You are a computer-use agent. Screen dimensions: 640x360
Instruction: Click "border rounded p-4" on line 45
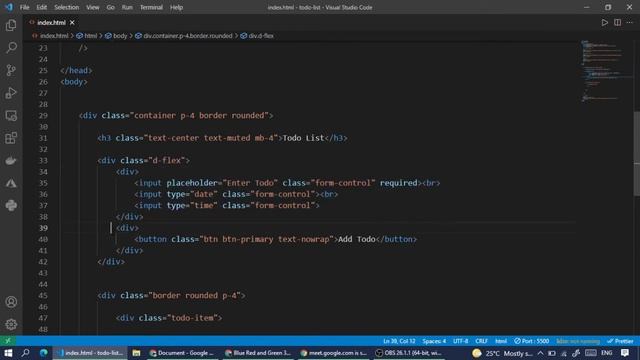tap(194, 295)
